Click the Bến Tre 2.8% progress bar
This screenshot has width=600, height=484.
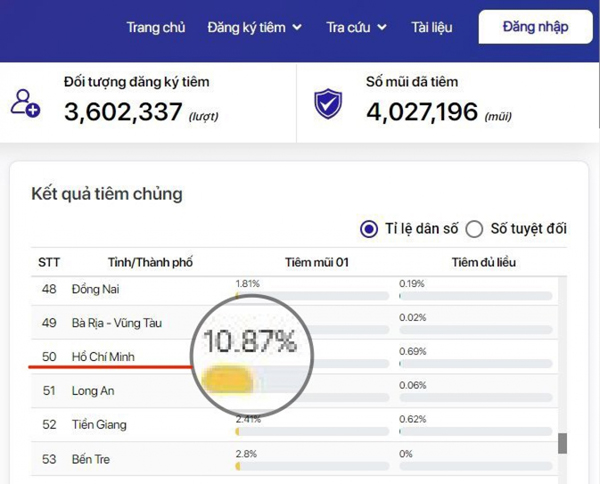311,466
